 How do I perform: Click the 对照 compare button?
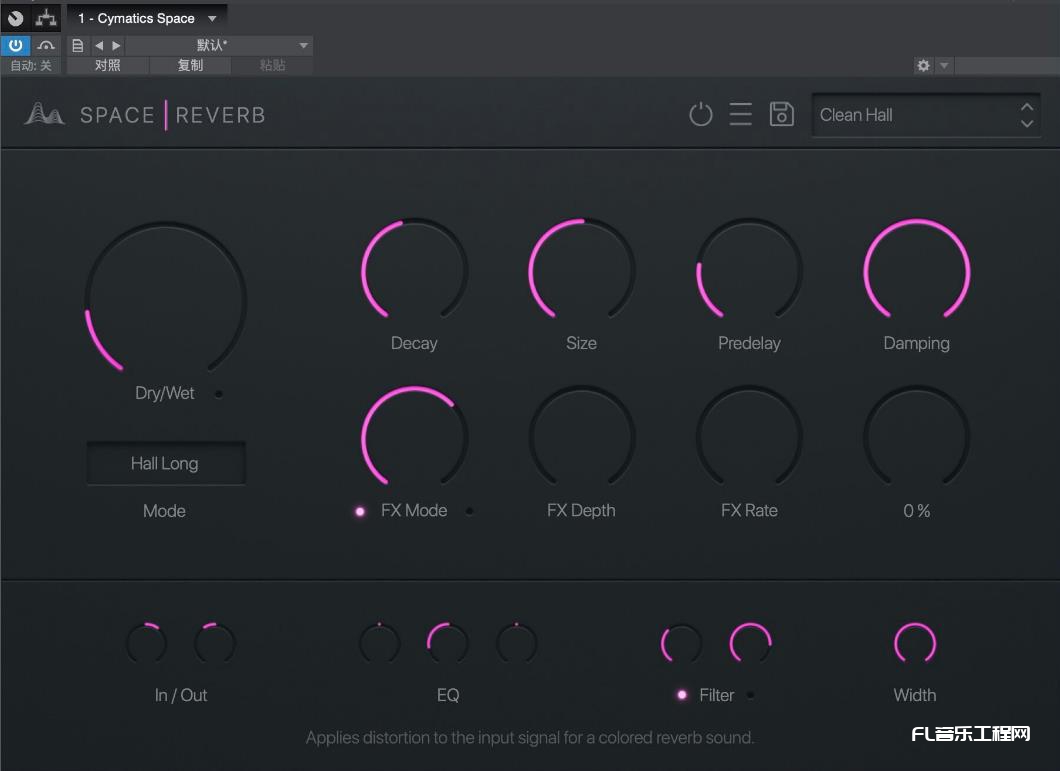click(108, 65)
